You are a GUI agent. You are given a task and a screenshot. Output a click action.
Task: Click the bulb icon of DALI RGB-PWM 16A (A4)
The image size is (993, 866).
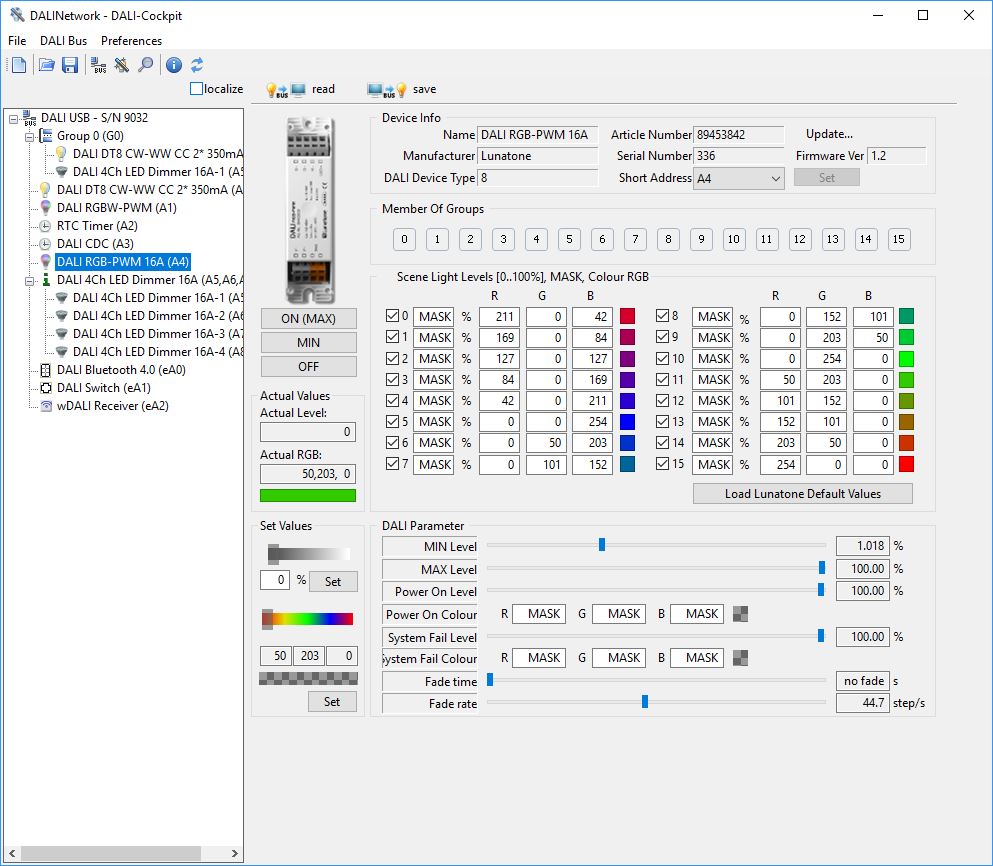[46, 262]
